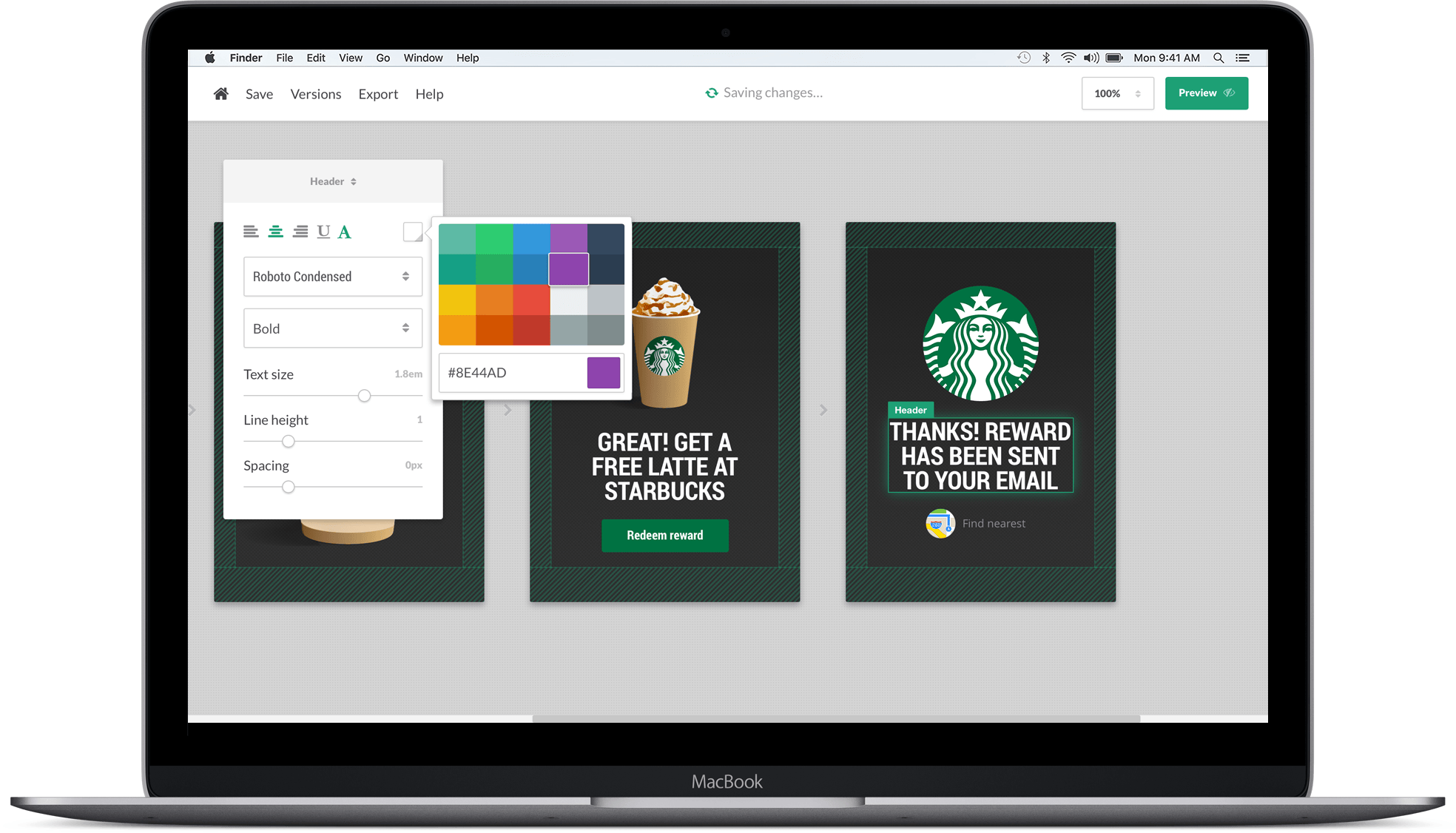Open the View menu in menu bar
Viewport: 1456px width, 833px height.
pos(351,58)
